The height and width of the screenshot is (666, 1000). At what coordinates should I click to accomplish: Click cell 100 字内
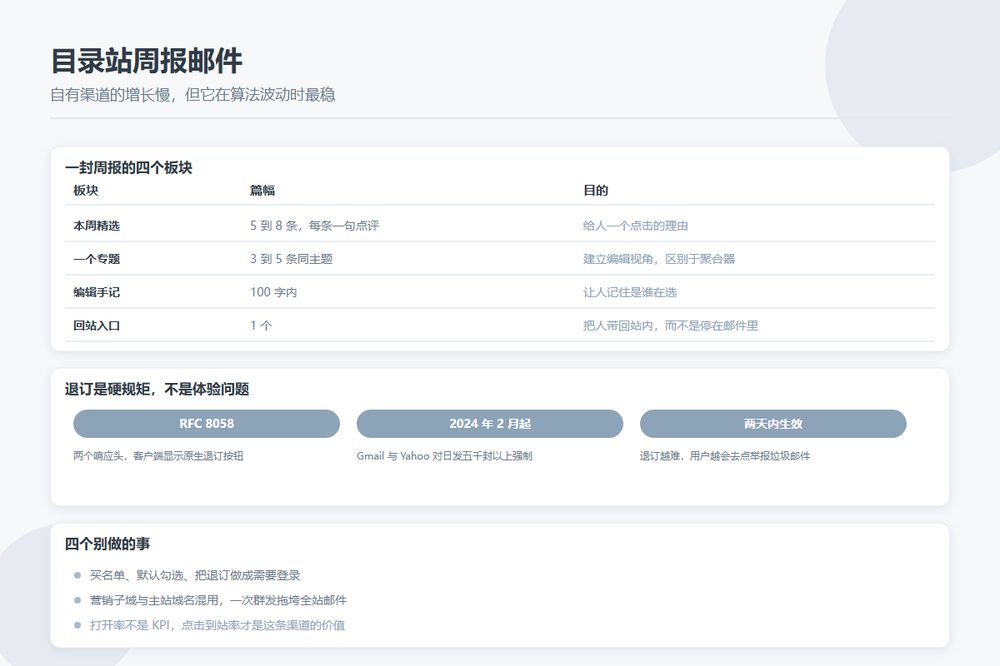[x=274, y=292]
